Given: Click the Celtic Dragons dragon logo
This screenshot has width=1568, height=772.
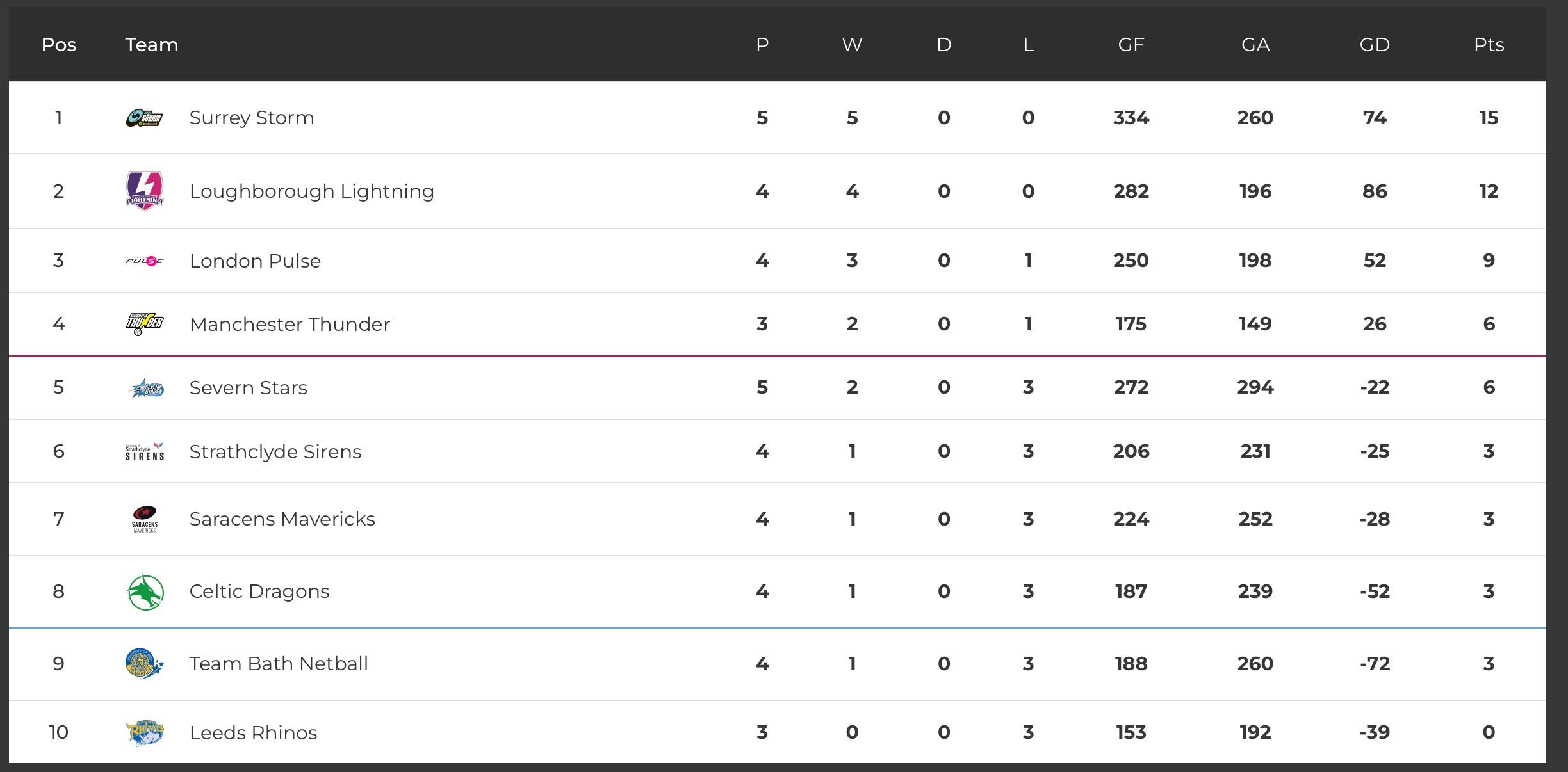Looking at the screenshot, I should pyautogui.click(x=145, y=592).
